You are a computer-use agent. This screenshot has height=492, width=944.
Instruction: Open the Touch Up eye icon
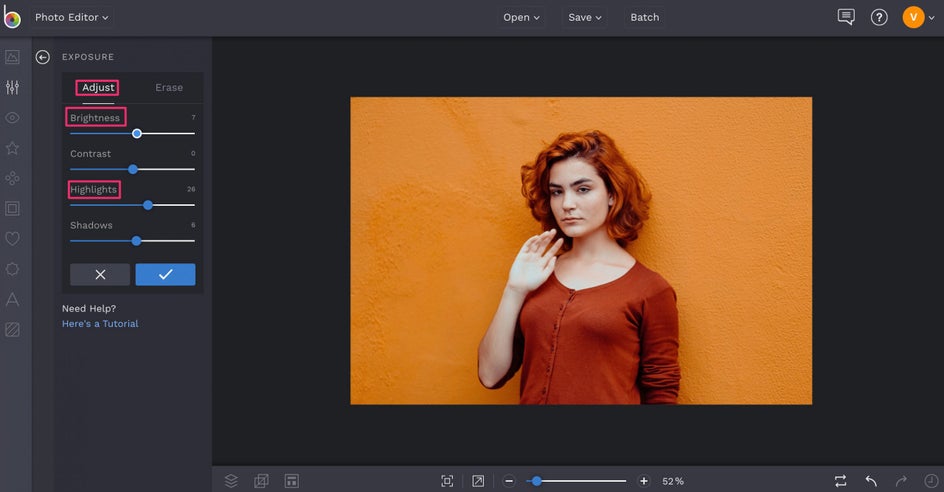[12, 118]
